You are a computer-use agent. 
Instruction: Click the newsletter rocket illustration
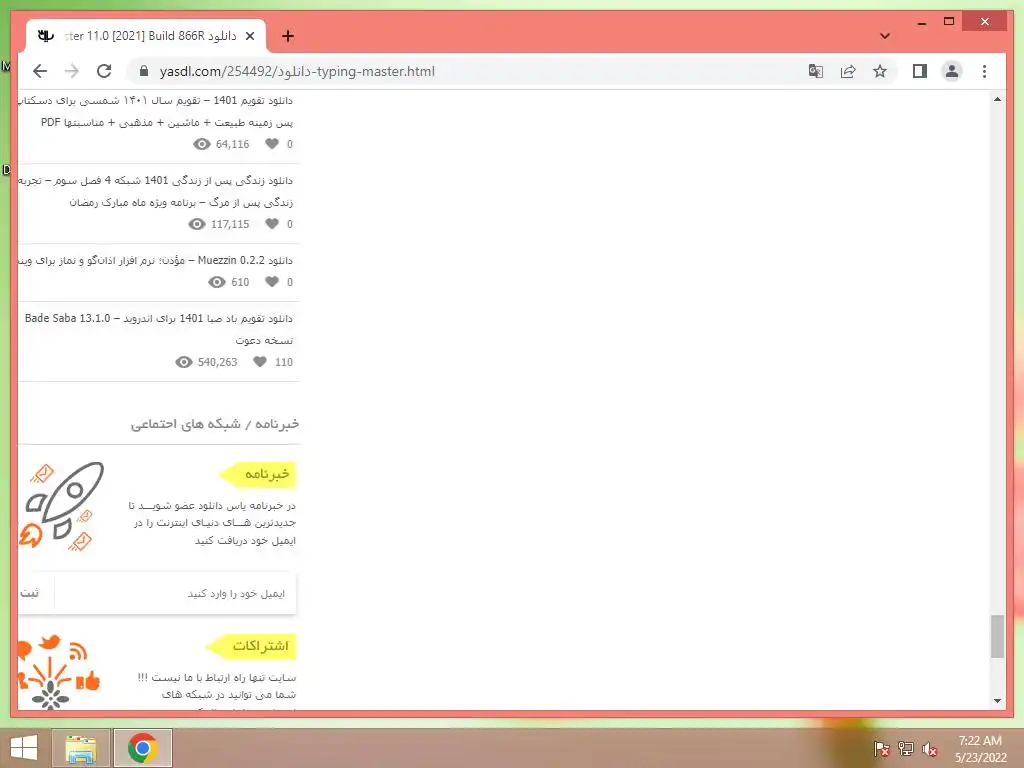[61, 506]
